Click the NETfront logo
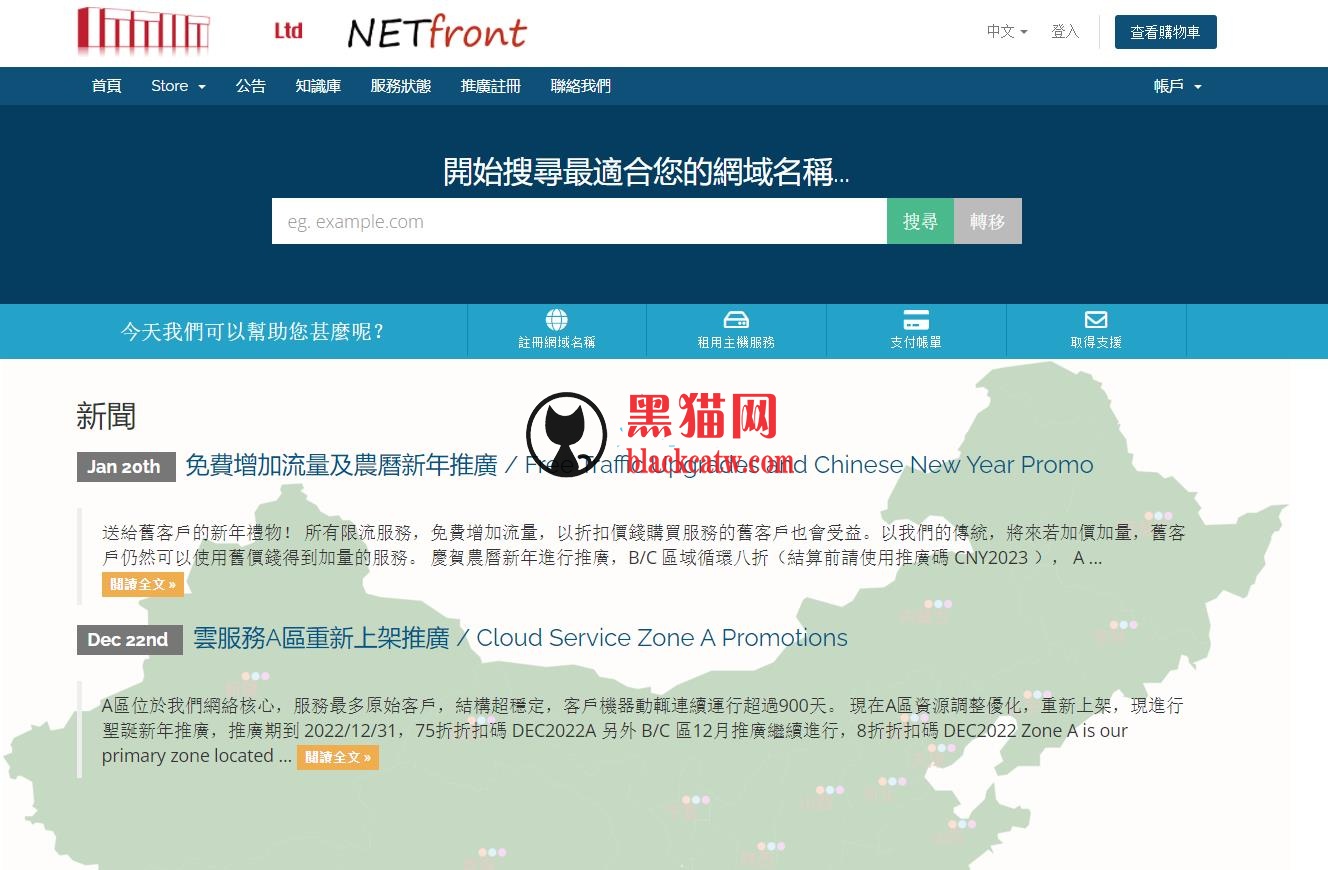The image size is (1328, 870). pyautogui.click(x=437, y=32)
